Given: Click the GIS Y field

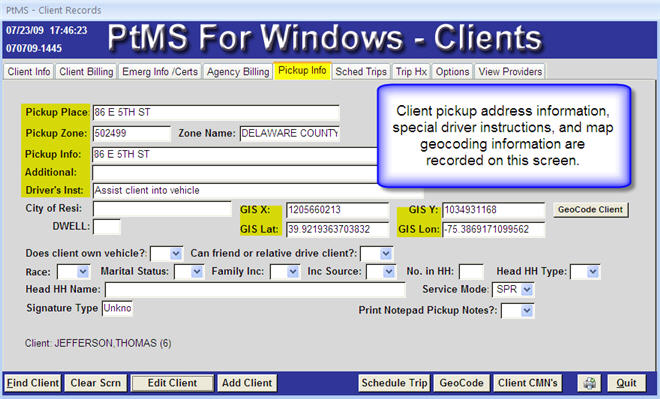Looking at the screenshot, I should click(x=493, y=210).
